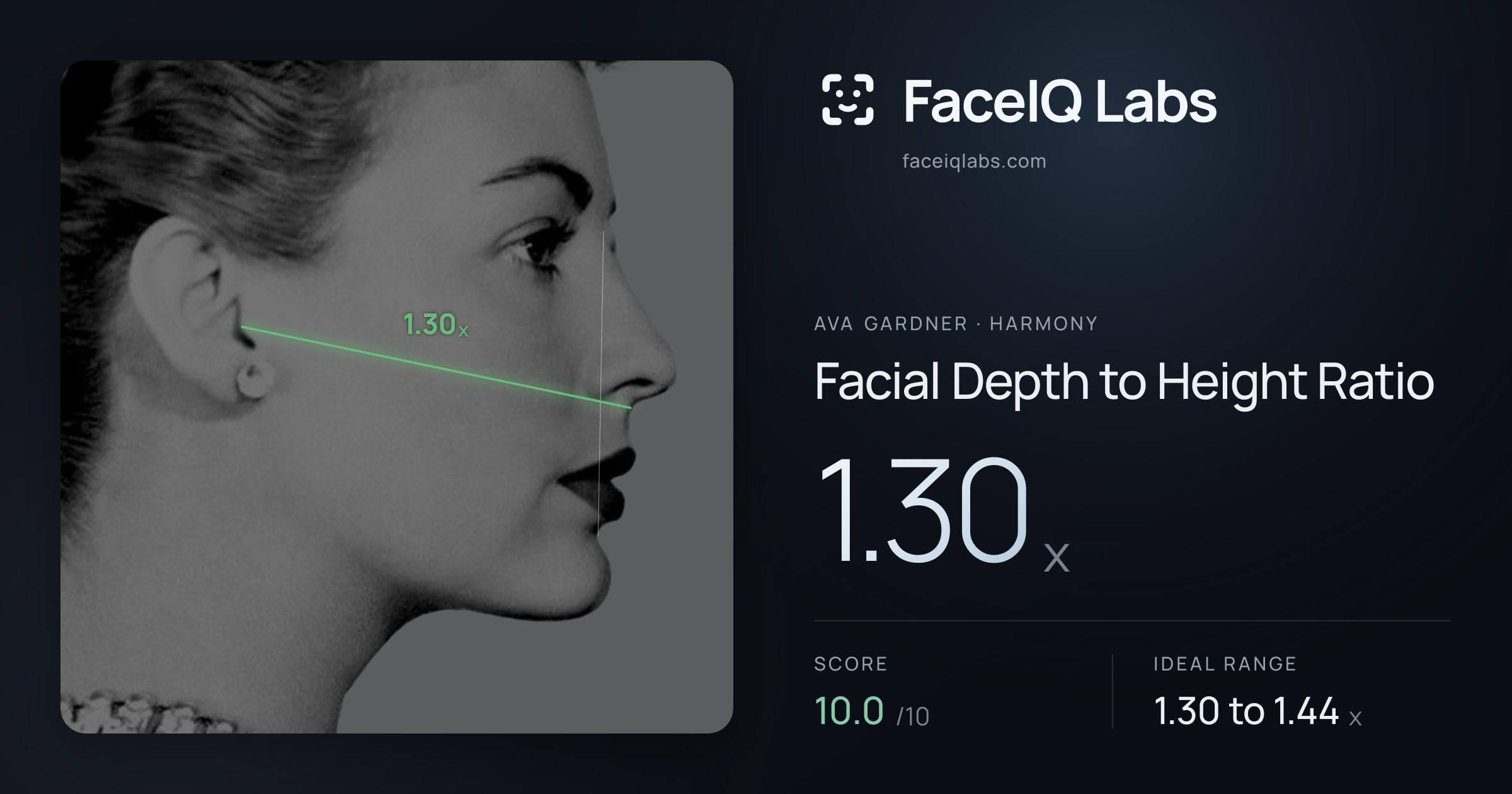The image size is (1512, 794).
Task: Click the profile photo thumbnail
Action: point(397,397)
